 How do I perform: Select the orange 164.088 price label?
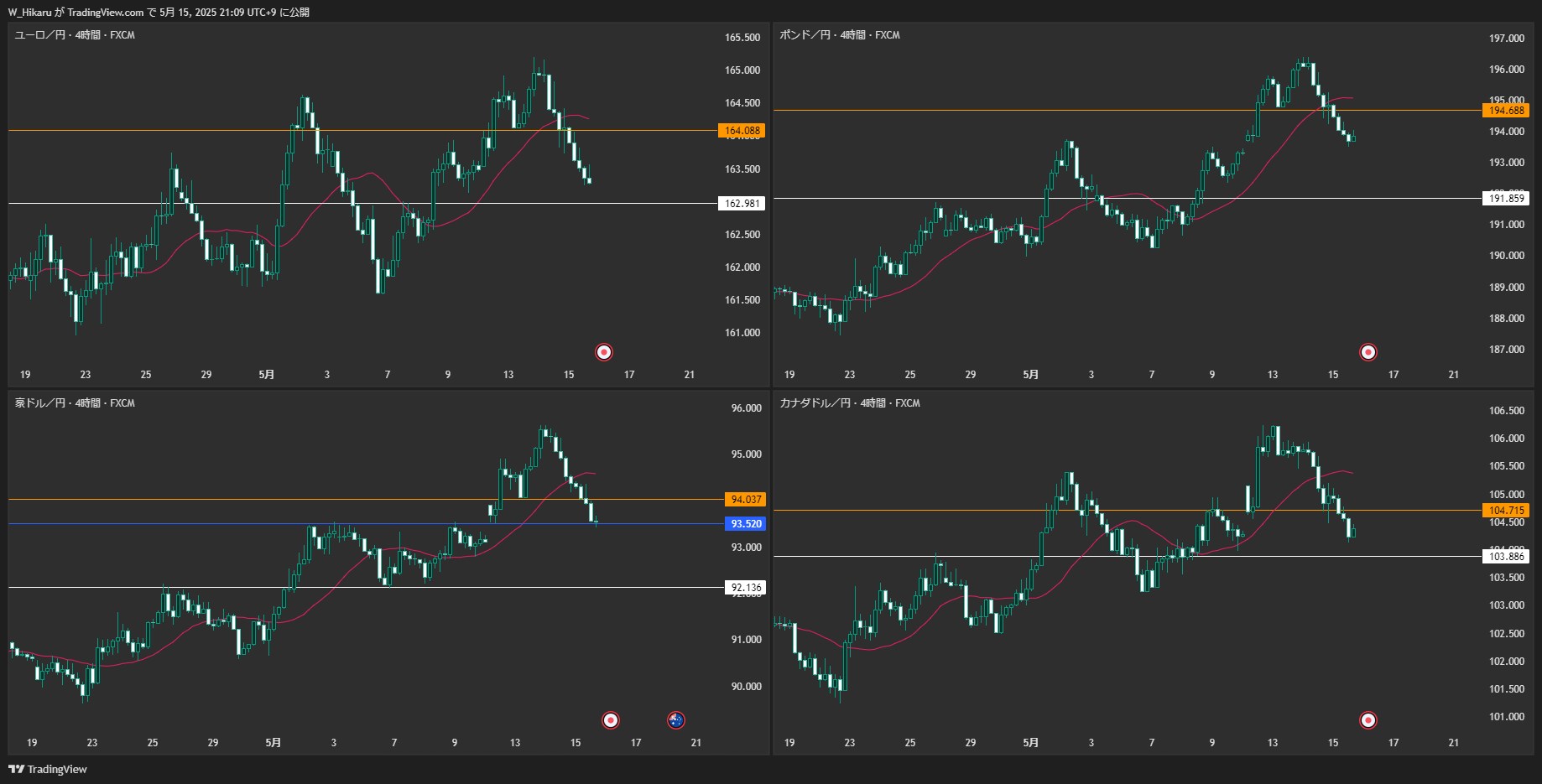tap(742, 131)
